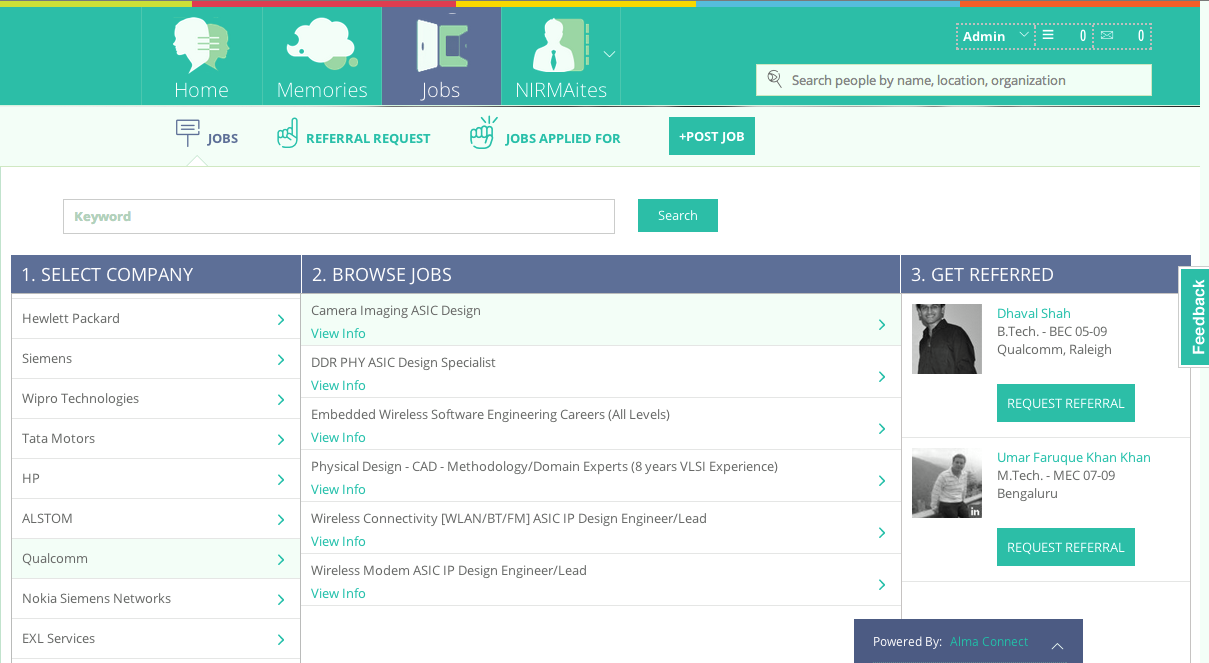Screen dimensions: 1209x663
Task: Open Umar Faruque Khan Khan profile
Action: pos(1074,457)
